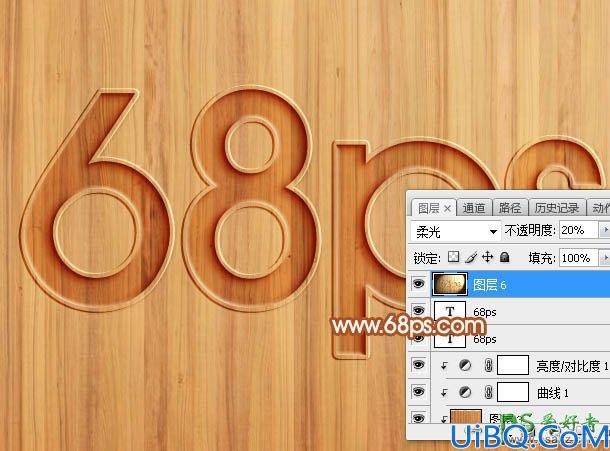The width and height of the screenshot is (610, 451).
Task: Click the 曲线 1 adjustment layer icon
Action: [x=465, y=392]
